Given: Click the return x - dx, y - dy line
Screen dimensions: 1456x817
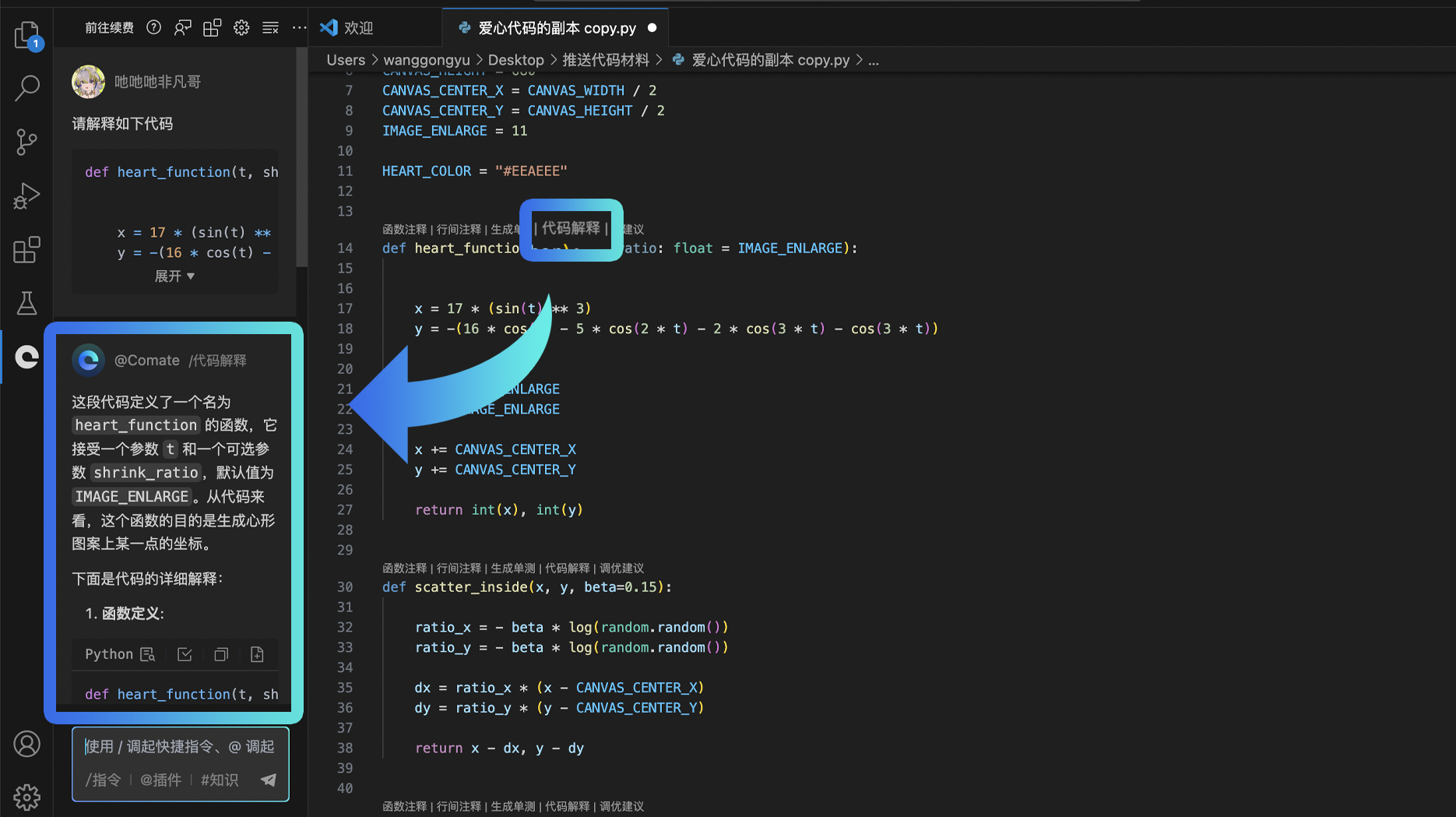Looking at the screenshot, I should (x=499, y=748).
